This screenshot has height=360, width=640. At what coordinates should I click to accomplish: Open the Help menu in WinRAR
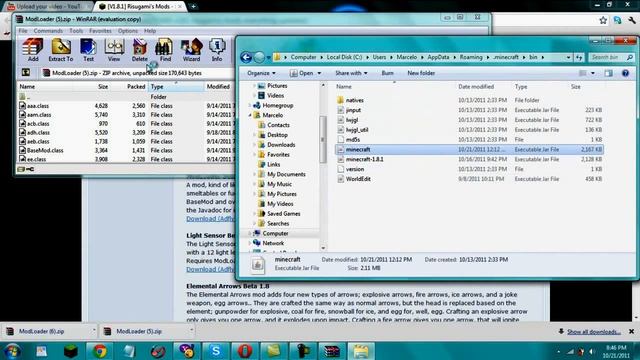150,31
